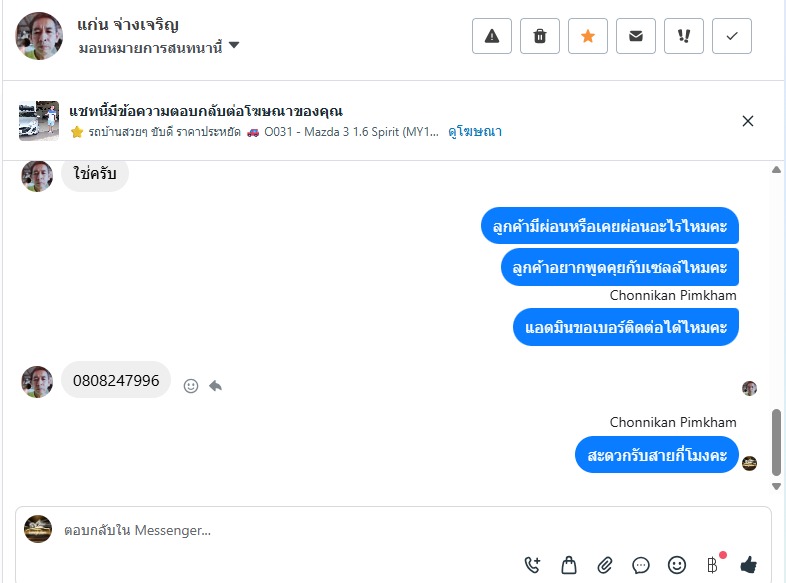Toggle the priority exclamation icon
This screenshot has width=786, height=583.
684,36
